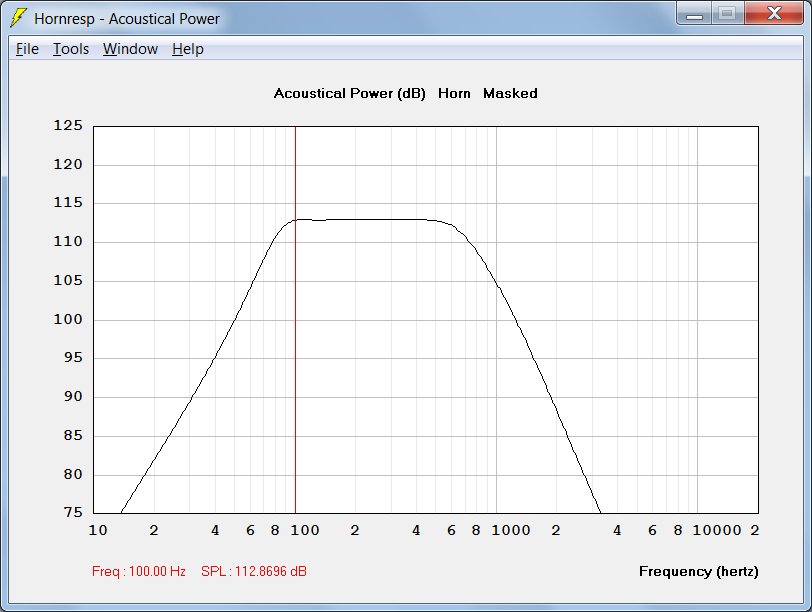Click the 10 x-axis frequency label
This screenshot has width=812, height=612.
pos(98,530)
